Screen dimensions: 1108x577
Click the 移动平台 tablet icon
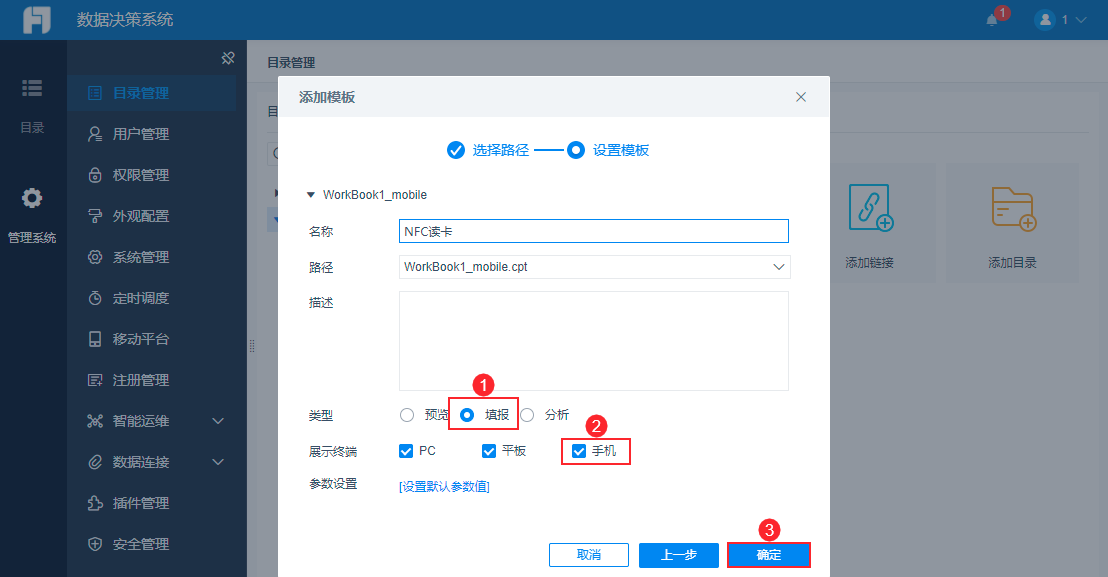(x=95, y=339)
